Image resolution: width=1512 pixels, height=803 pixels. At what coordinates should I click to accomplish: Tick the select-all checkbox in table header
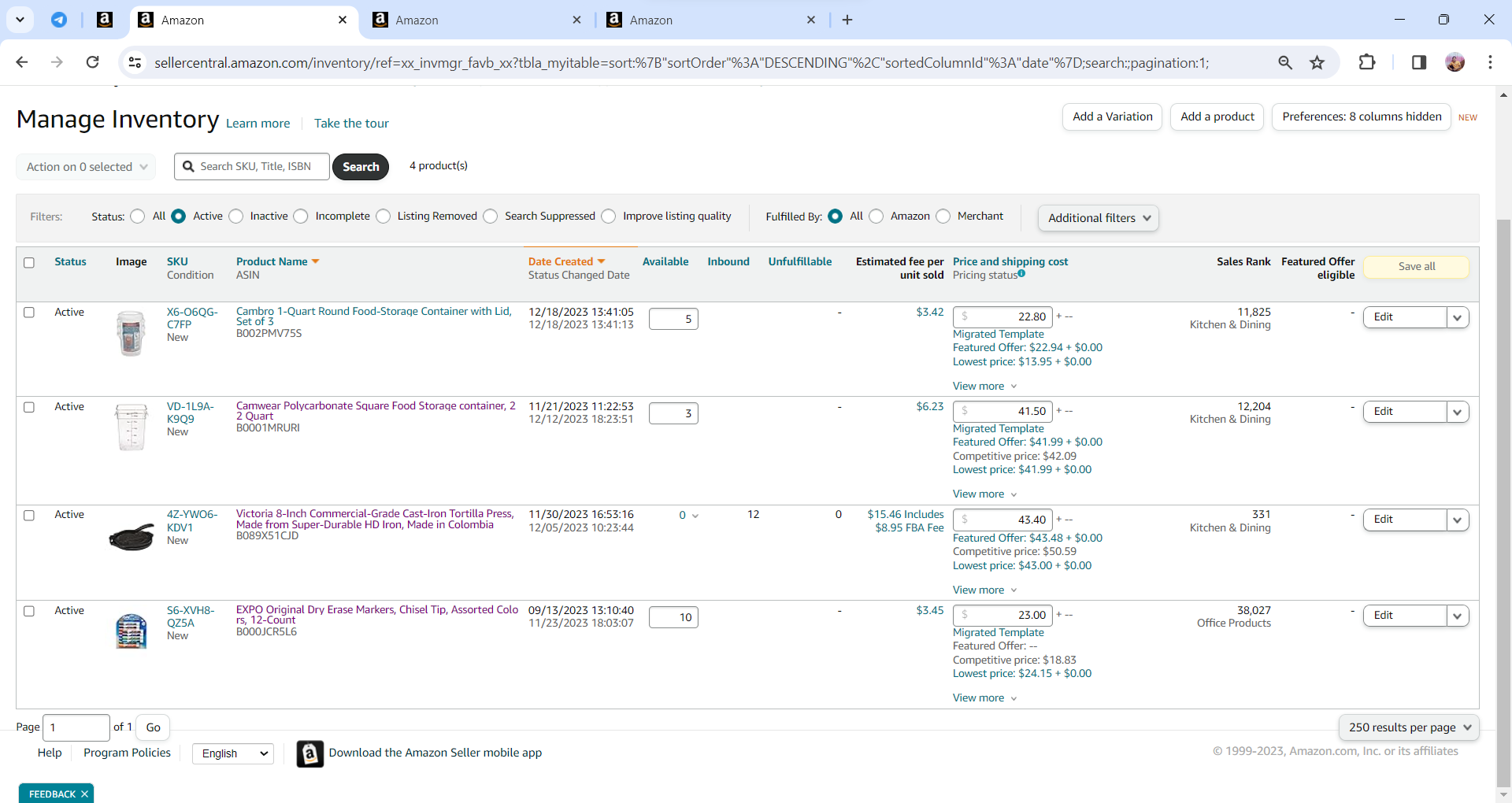click(29, 263)
